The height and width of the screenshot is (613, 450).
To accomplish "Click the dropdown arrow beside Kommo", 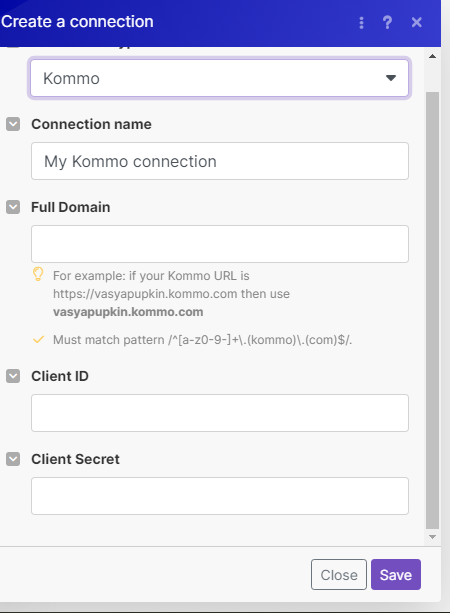I will [x=391, y=78].
